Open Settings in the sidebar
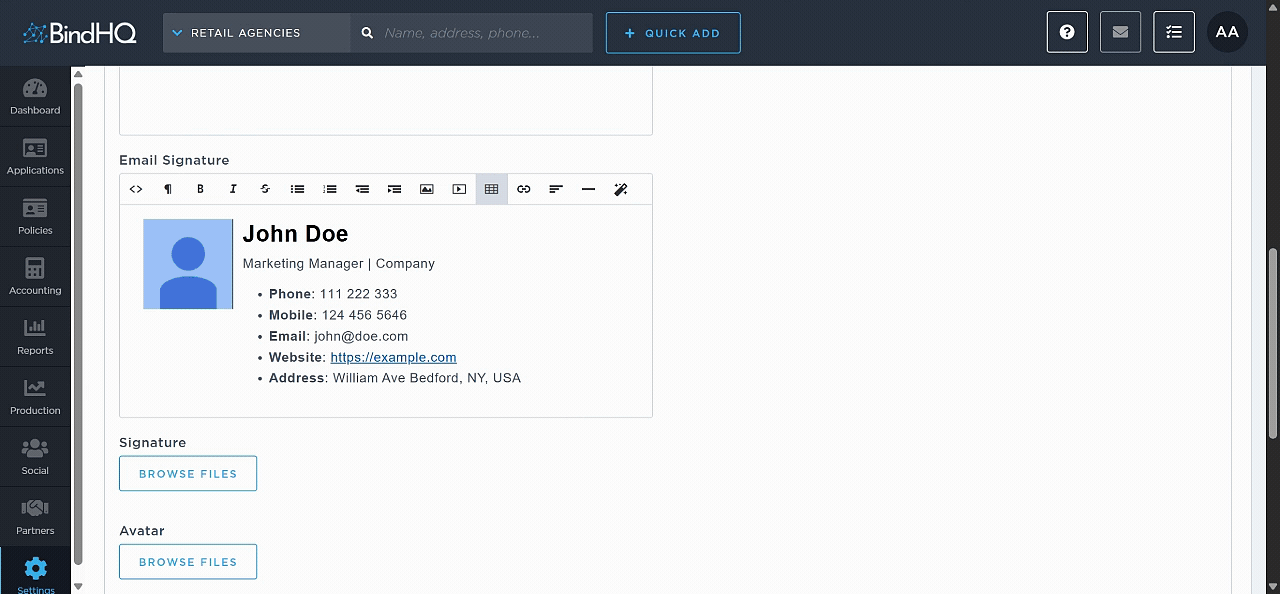This screenshot has height=594, width=1280. point(35,572)
